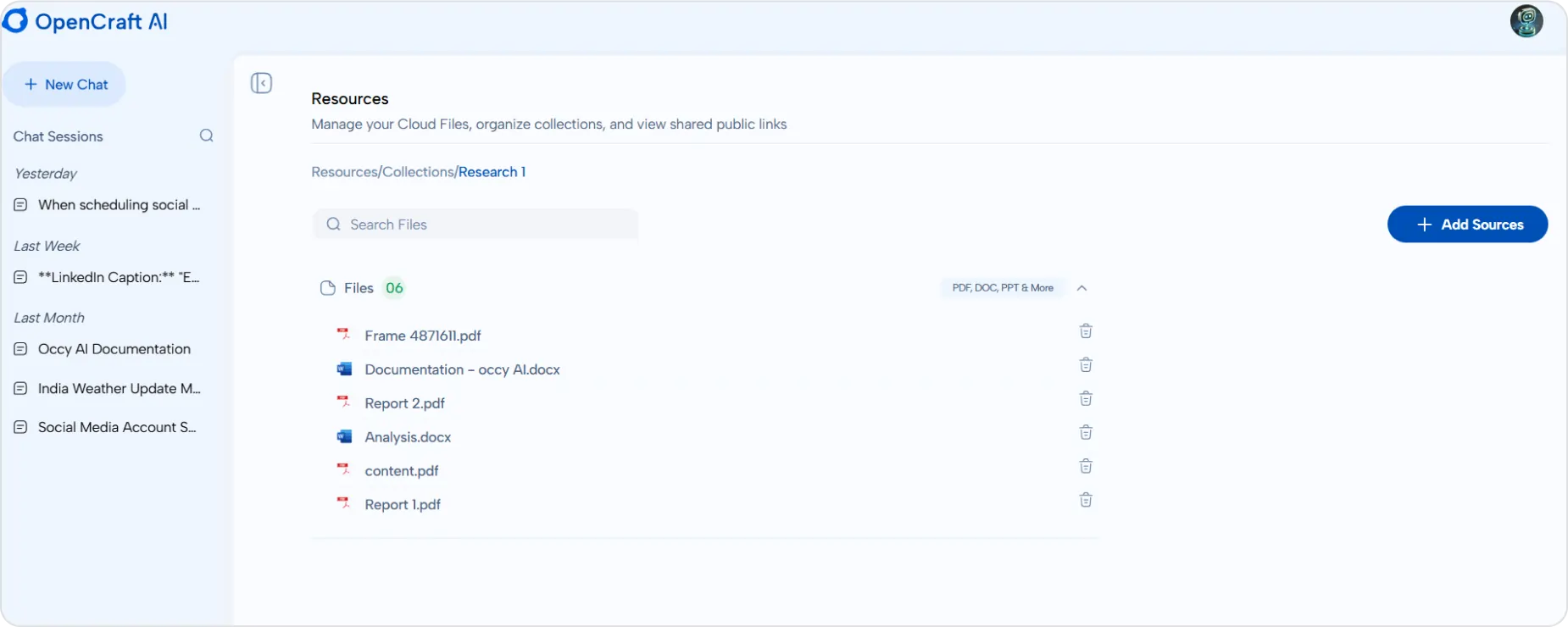The image size is (1568, 627).
Task: Click the OpenCraft AI logo
Action: [85, 22]
